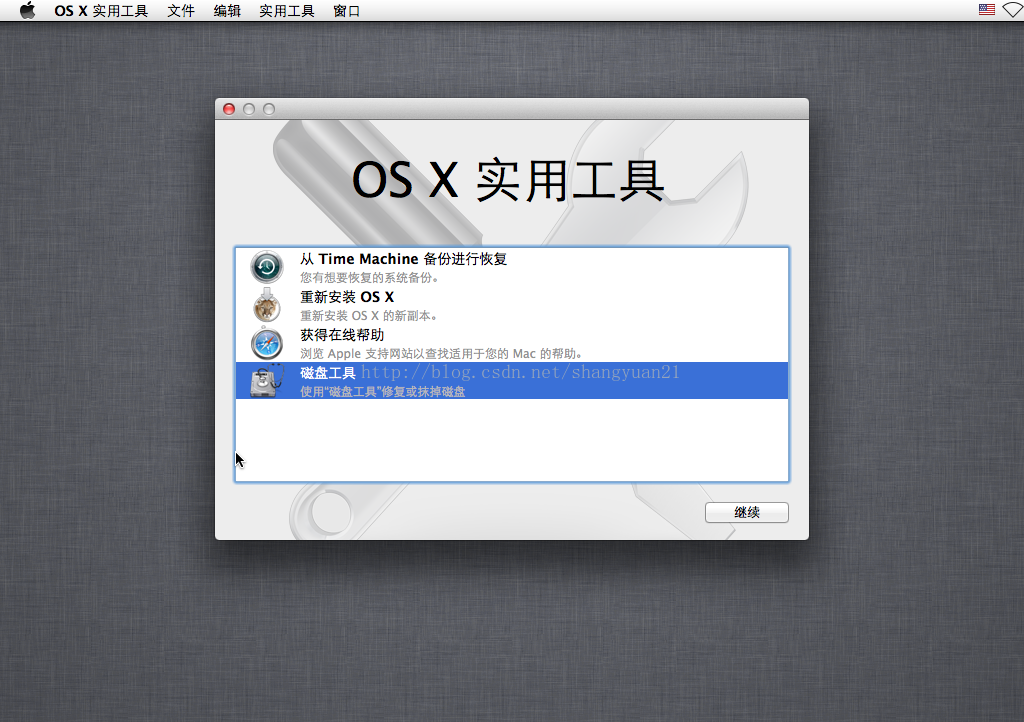
Task: Click the US flag input source icon
Action: [x=987, y=10]
